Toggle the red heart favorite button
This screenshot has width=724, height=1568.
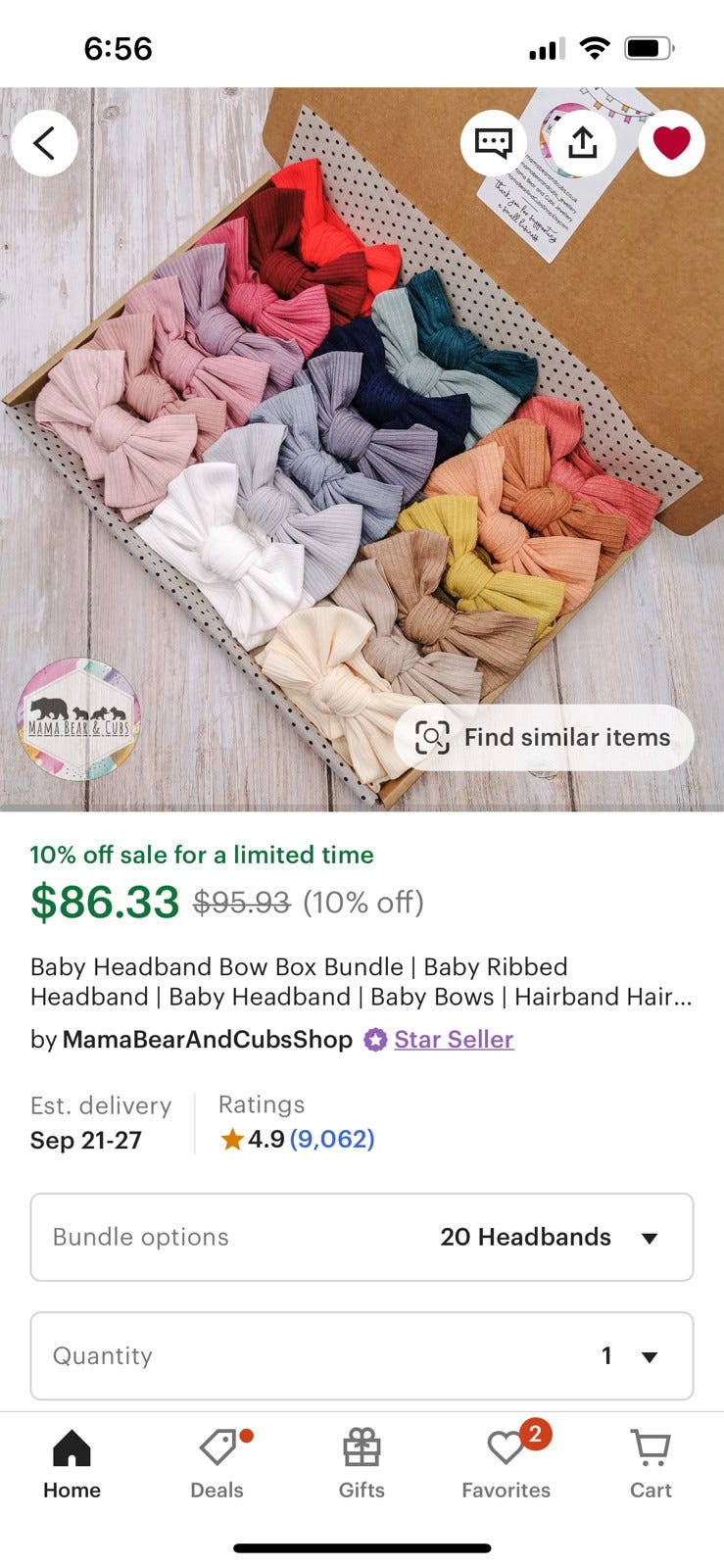[672, 143]
